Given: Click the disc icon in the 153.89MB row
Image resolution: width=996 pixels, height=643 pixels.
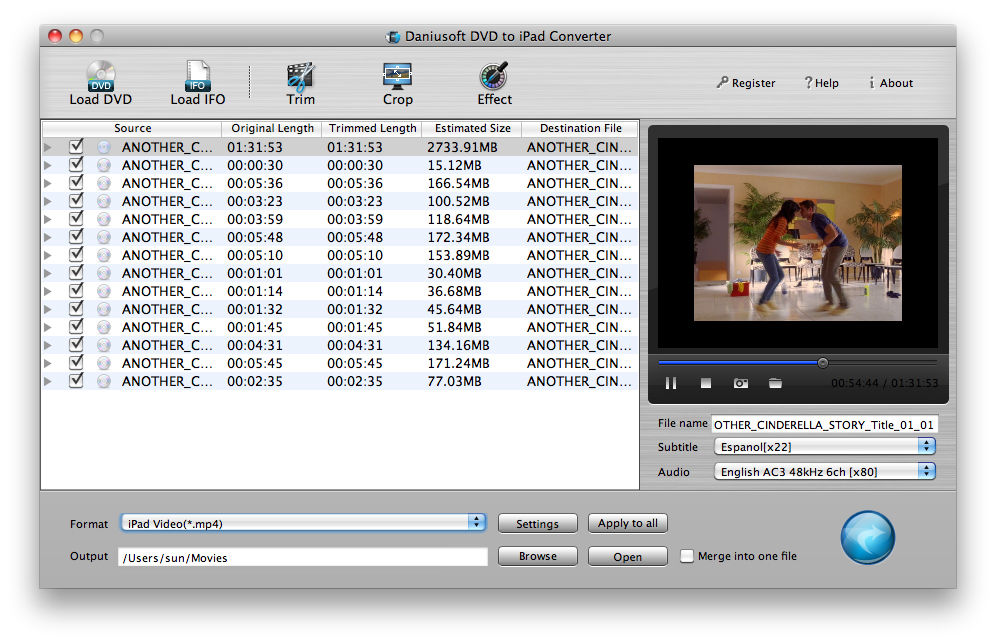Looking at the screenshot, I should (104, 255).
